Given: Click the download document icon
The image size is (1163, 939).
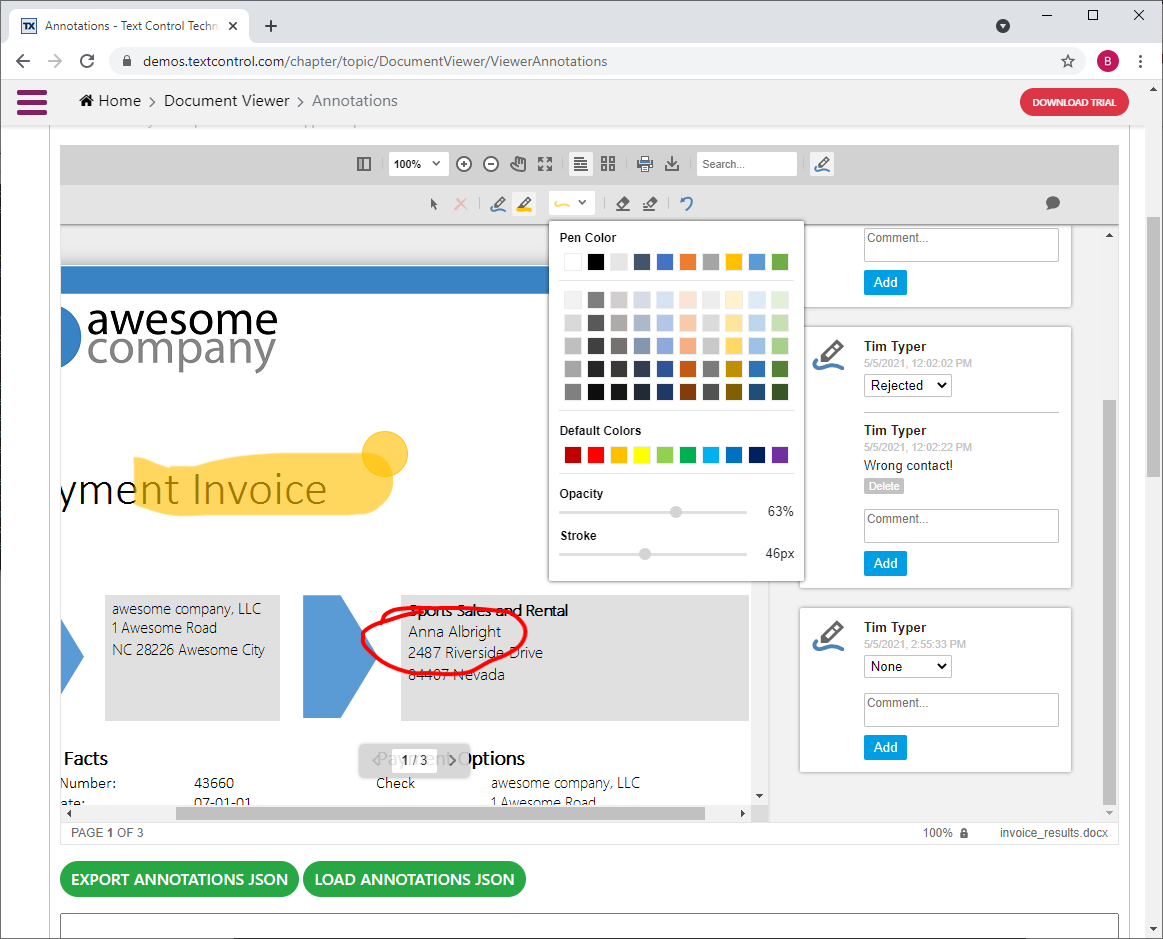Looking at the screenshot, I should click(x=672, y=163).
